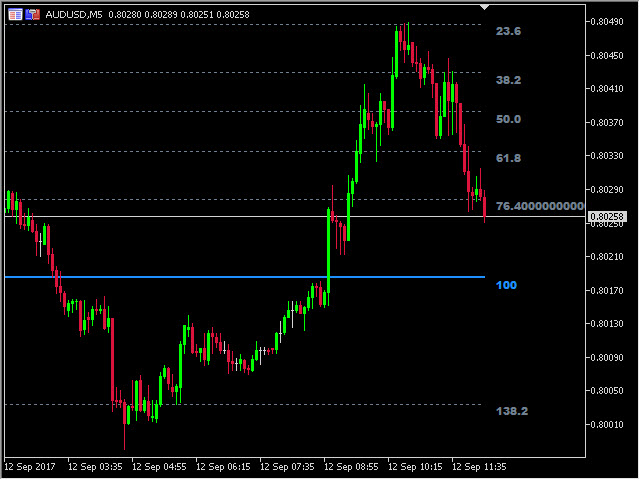Screen dimensions: 640x480
Task: Click the 12 Sep 2017 time label
Action: [30, 467]
